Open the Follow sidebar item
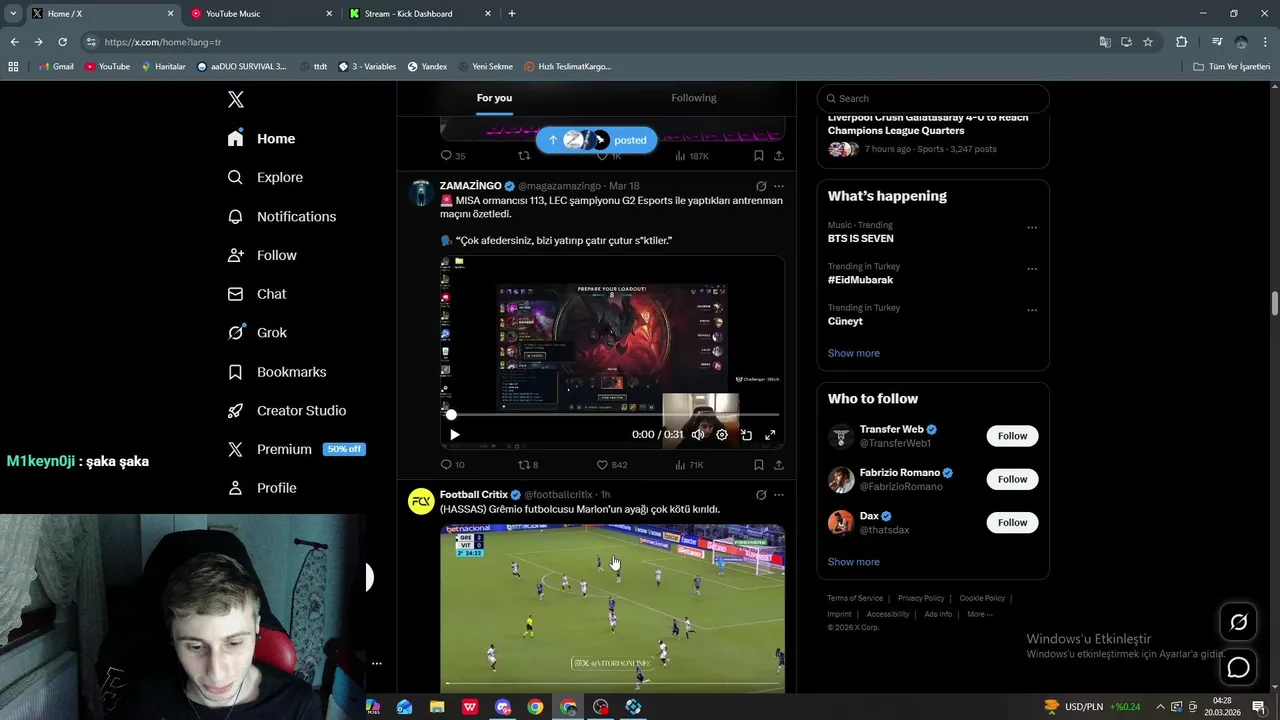 click(262, 255)
